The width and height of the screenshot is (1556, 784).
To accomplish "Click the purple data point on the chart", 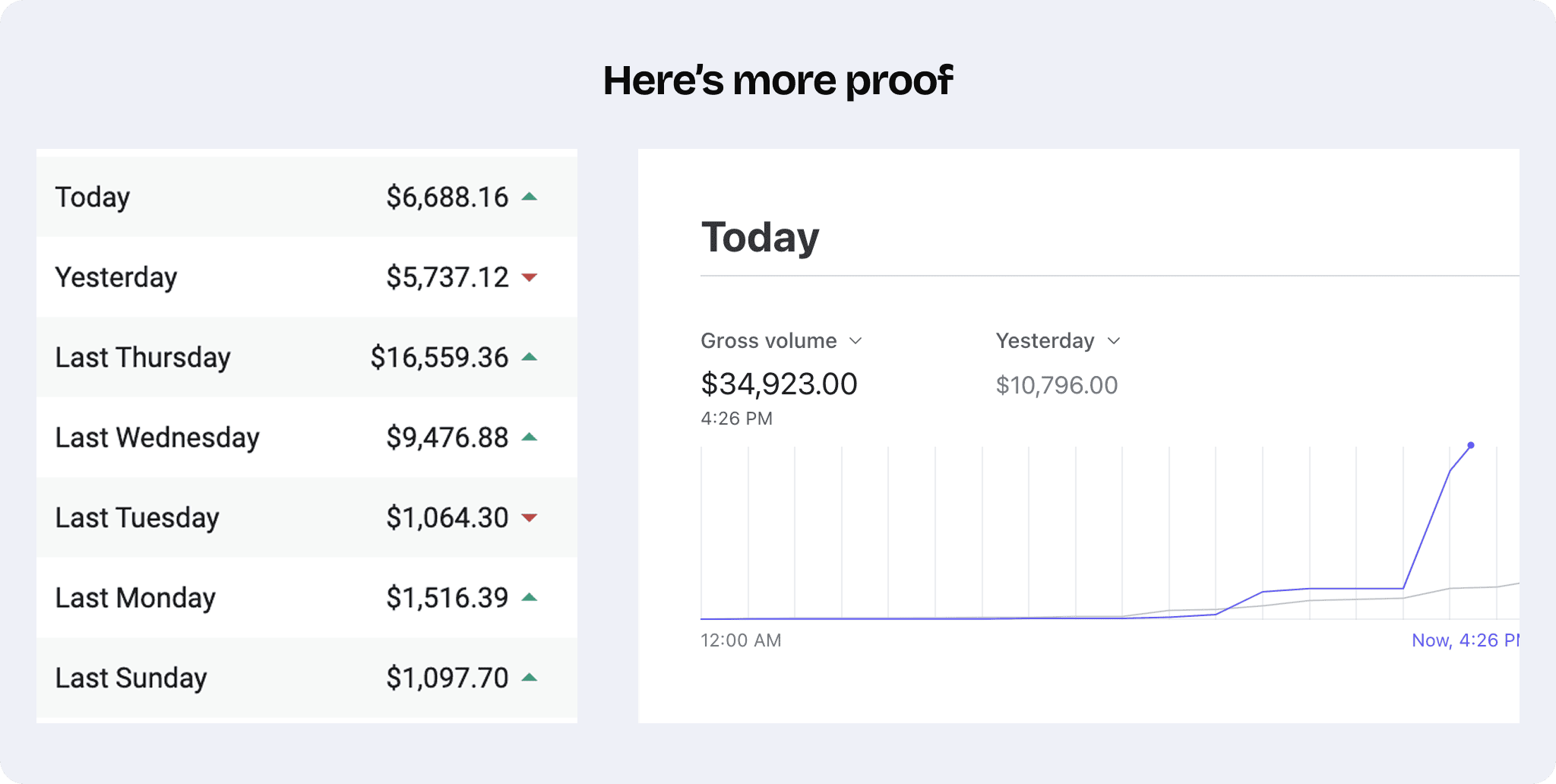I will click(1471, 445).
